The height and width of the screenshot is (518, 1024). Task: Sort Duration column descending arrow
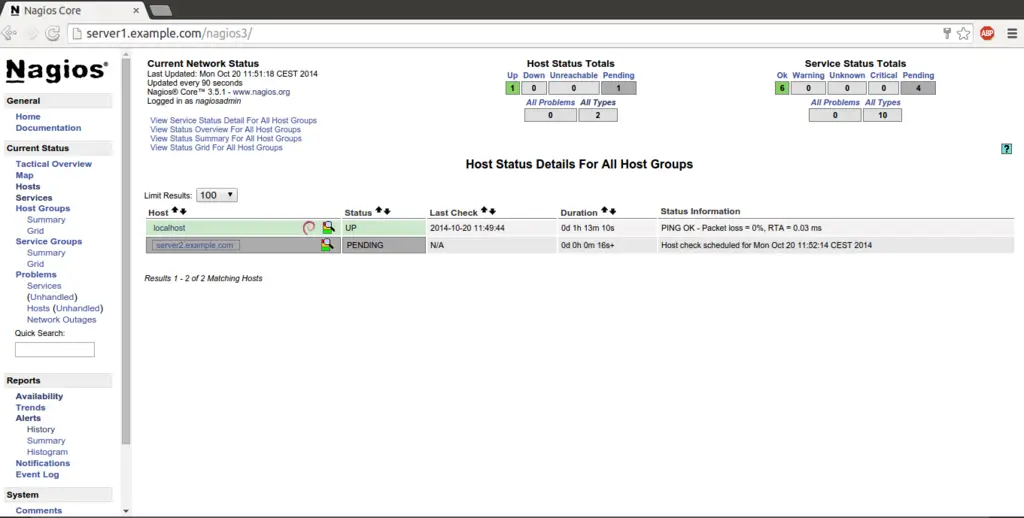pyautogui.click(x=613, y=211)
